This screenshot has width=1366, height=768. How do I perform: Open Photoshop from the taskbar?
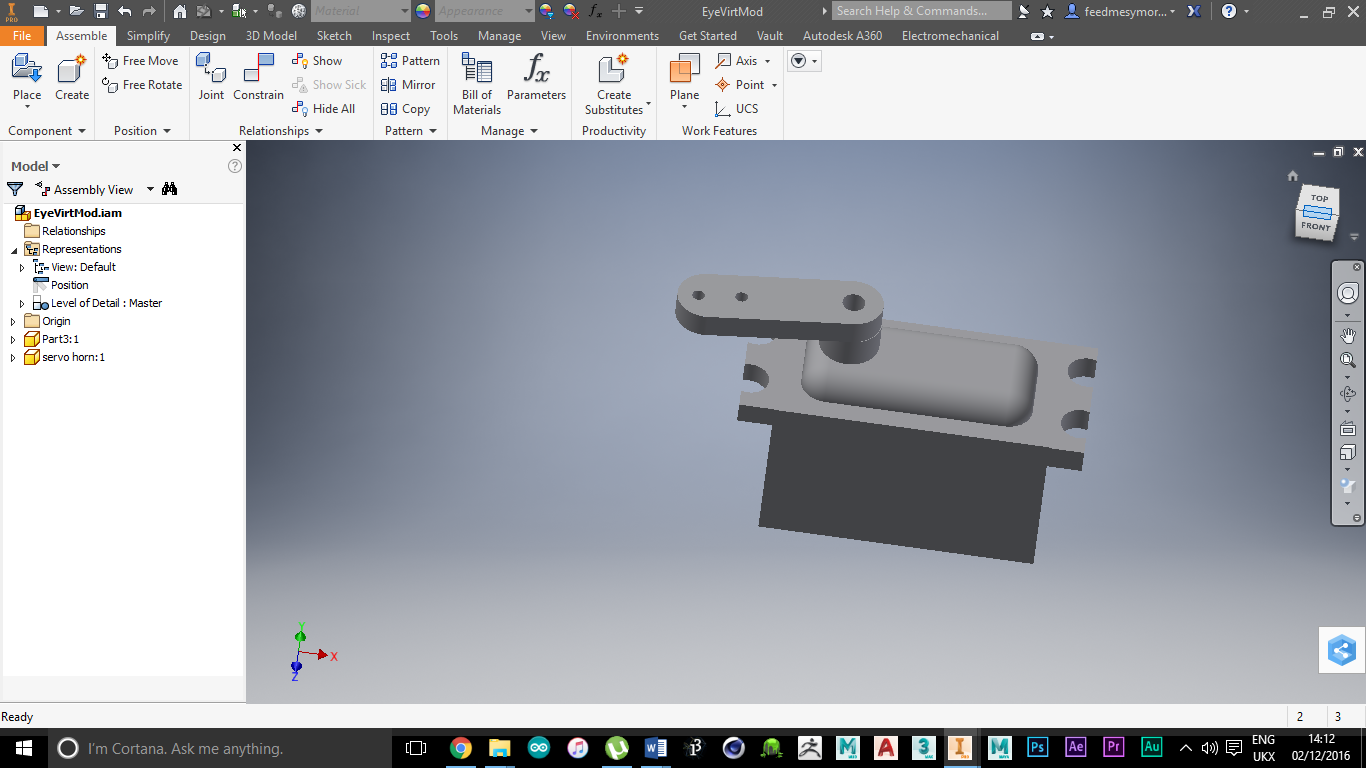1038,747
